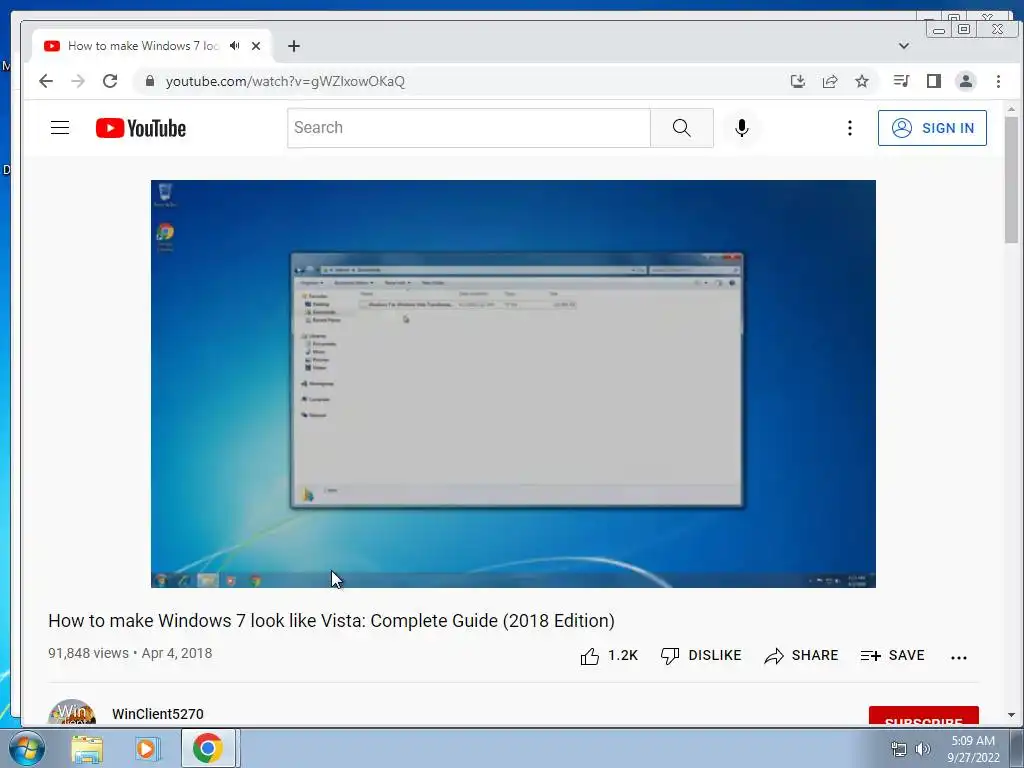Screen dimensions: 1024x768
Task: Open Chrome three-dot menu
Action: click(998, 81)
